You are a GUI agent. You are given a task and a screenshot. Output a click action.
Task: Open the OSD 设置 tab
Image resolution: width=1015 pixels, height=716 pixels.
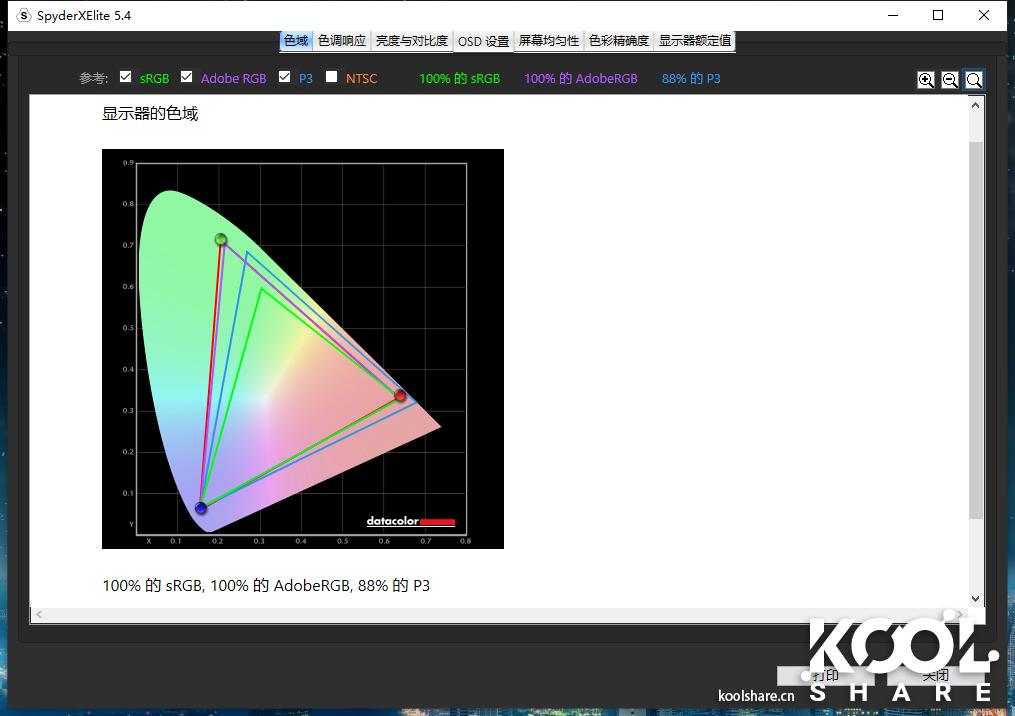(x=484, y=41)
